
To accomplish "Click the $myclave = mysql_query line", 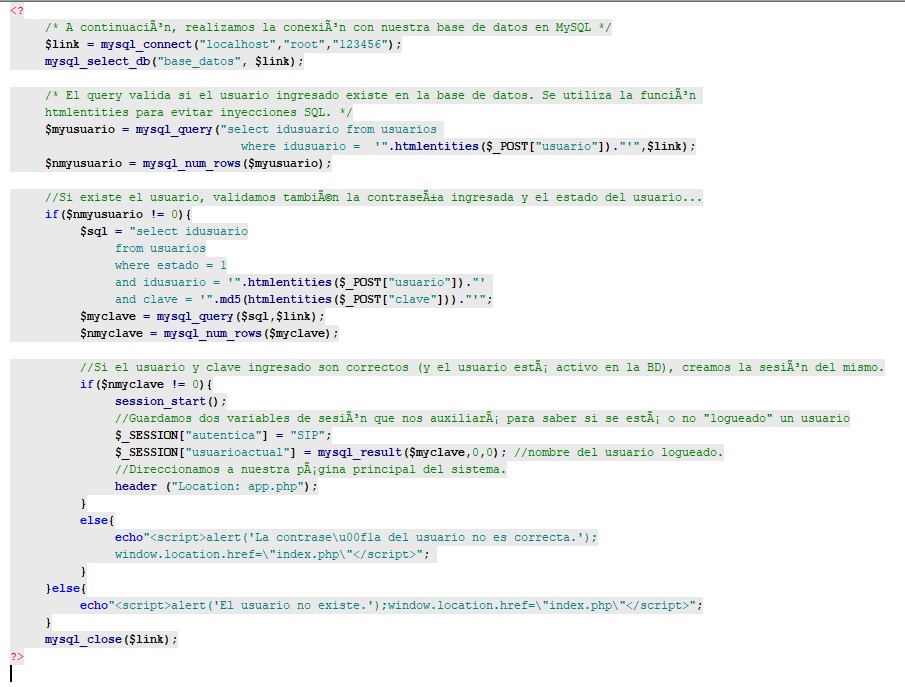I will [x=202, y=316].
